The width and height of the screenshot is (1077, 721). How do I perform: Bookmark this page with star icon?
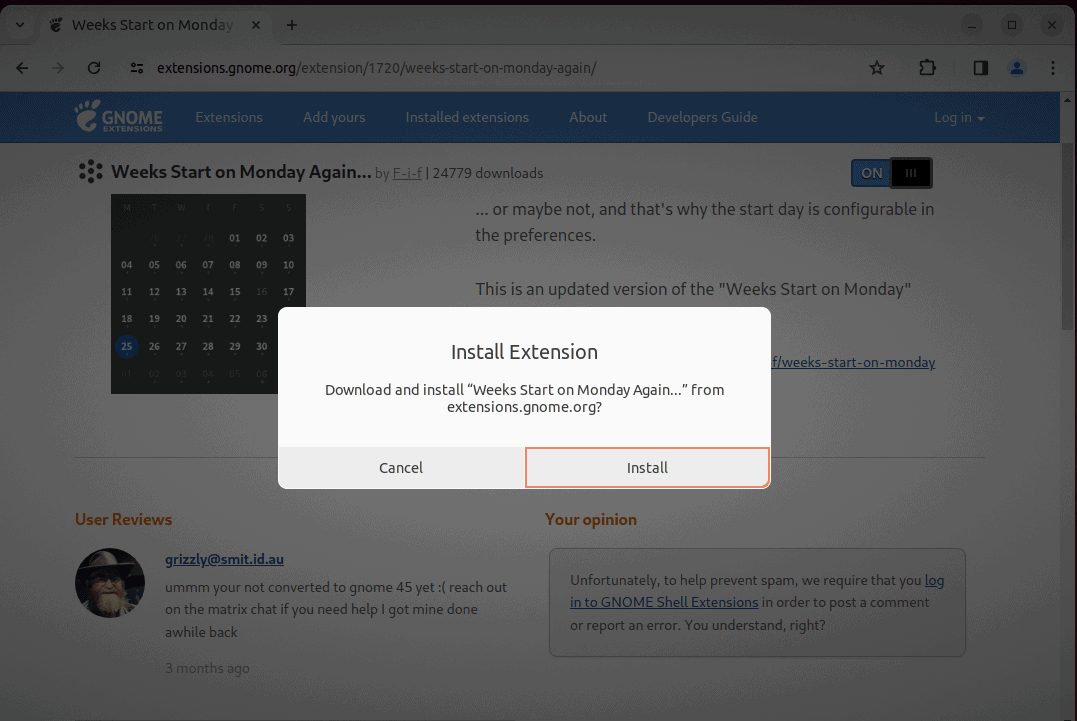(877, 68)
